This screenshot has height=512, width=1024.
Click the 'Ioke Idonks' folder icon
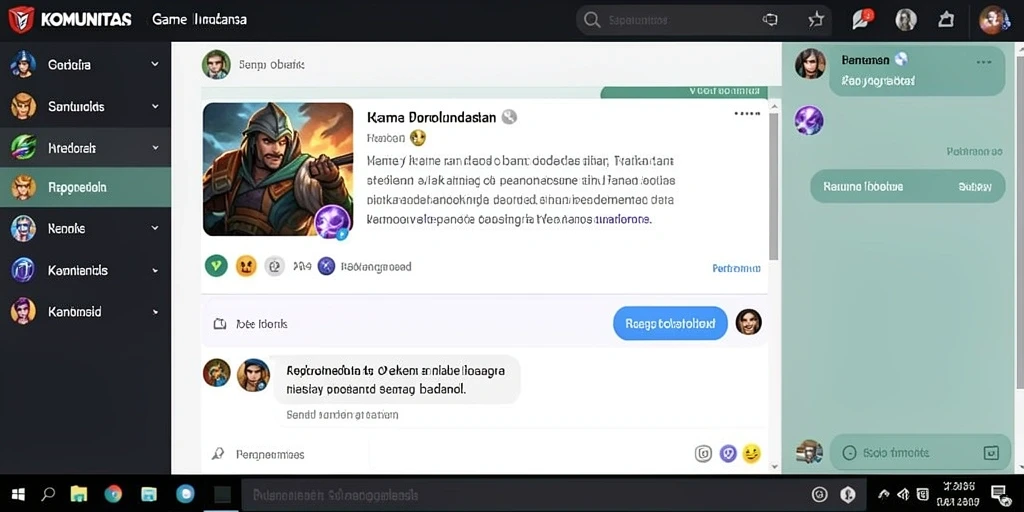point(220,324)
